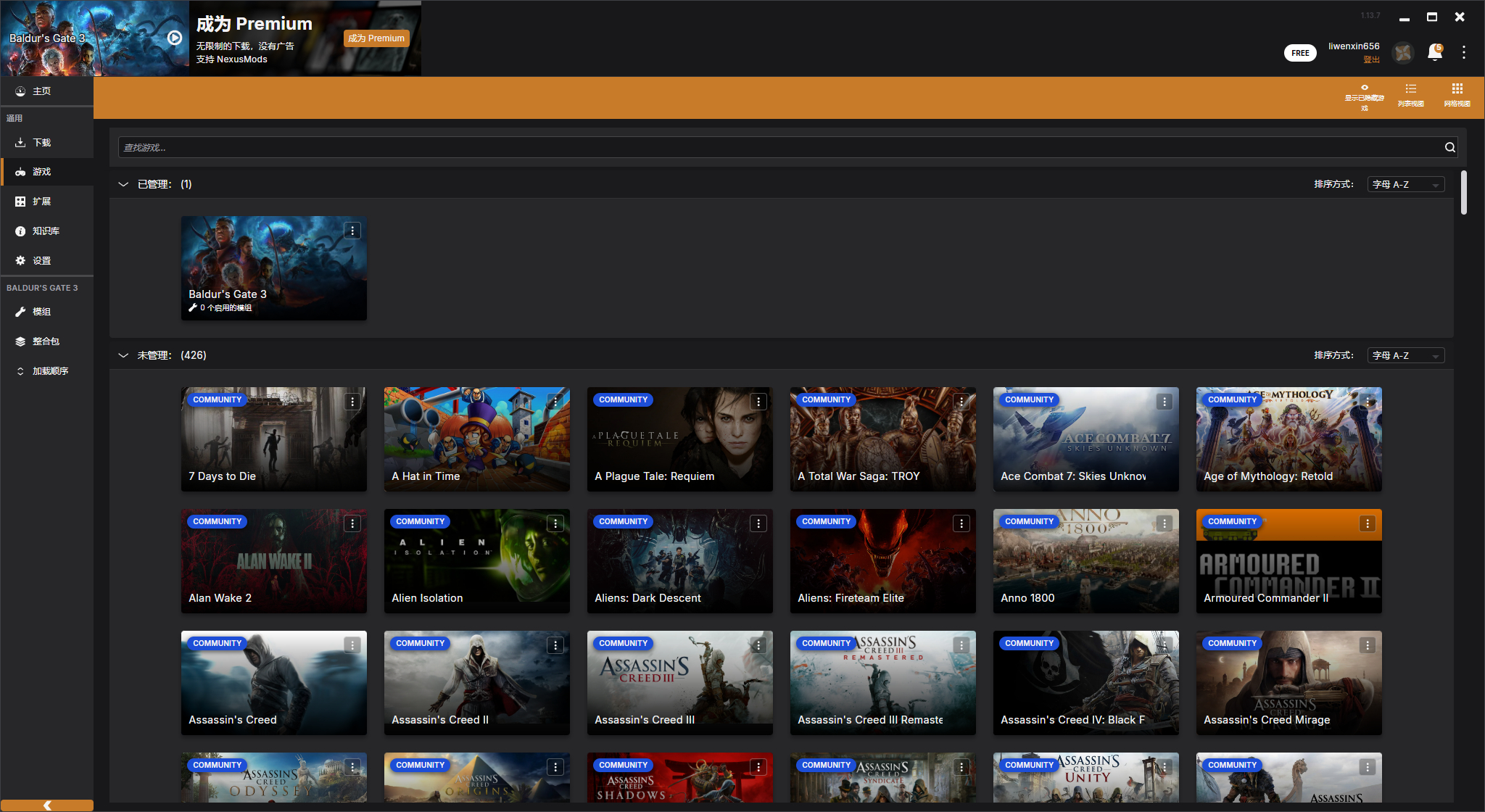The height and width of the screenshot is (812, 1485).
Task: Open the Collections page (整合包)
Action: pyautogui.click(x=46, y=341)
